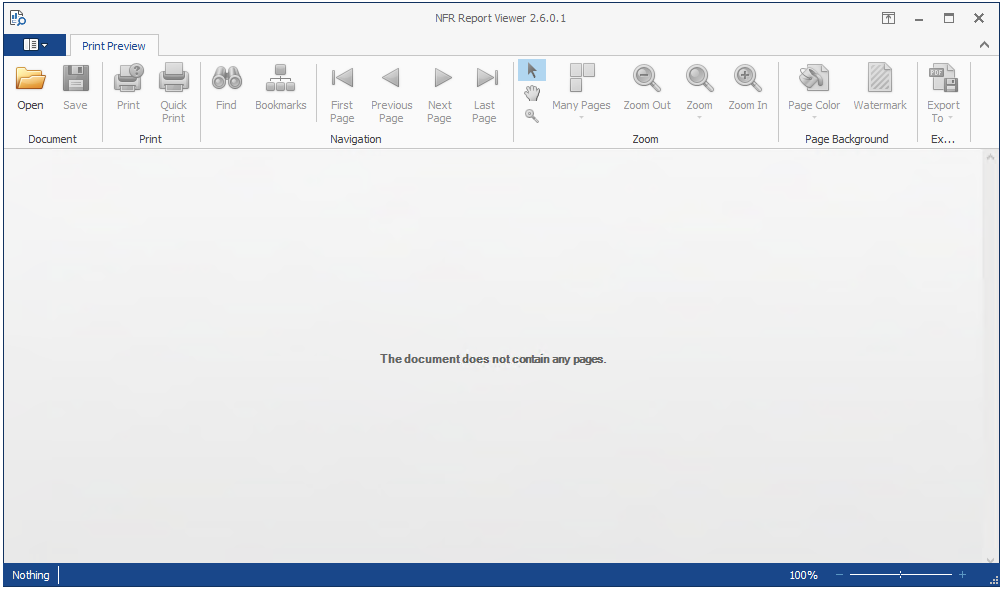Go to the Next Page
This screenshot has height=590, width=1003.
[x=439, y=93]
